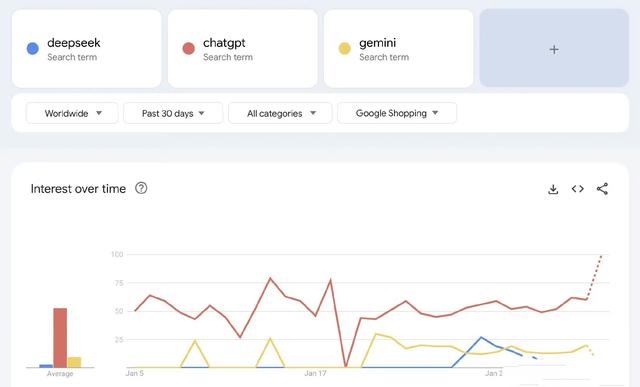Screen dimensions: 640x387
Task: Open the help icon beside Interest over time
Action: coord(141,188)
